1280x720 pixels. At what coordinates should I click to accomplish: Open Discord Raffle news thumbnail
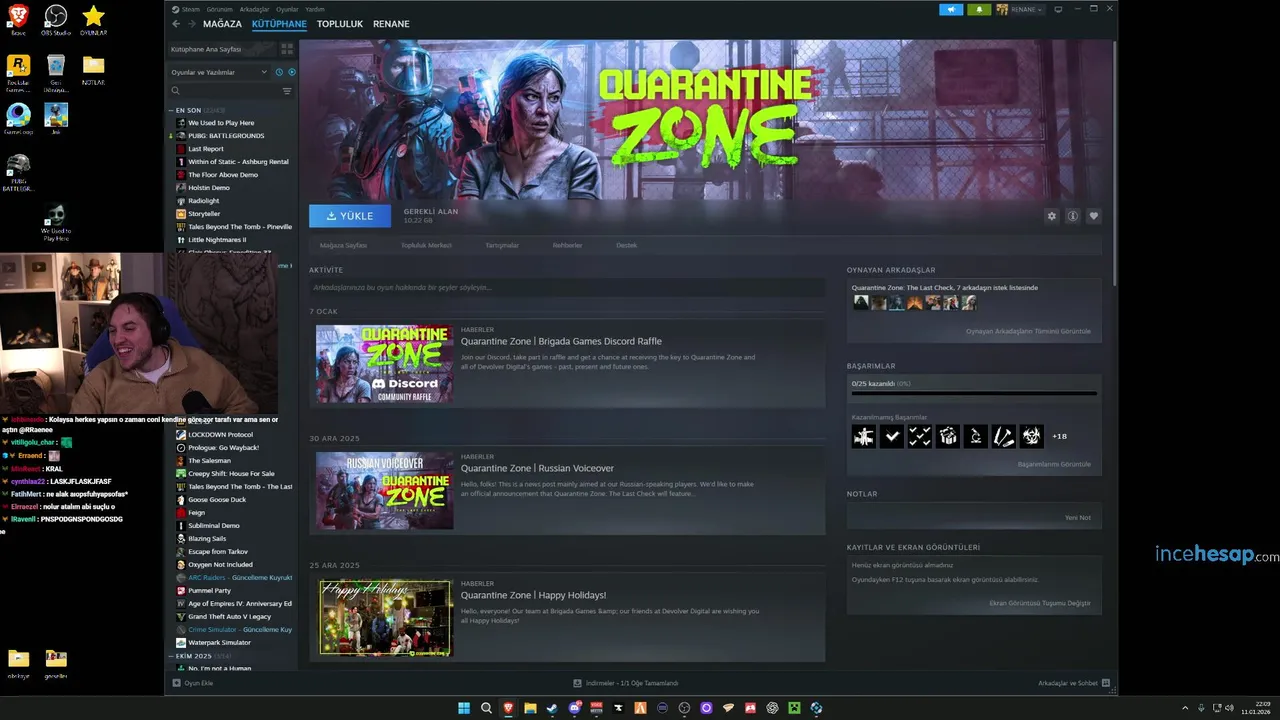point(385,363)
